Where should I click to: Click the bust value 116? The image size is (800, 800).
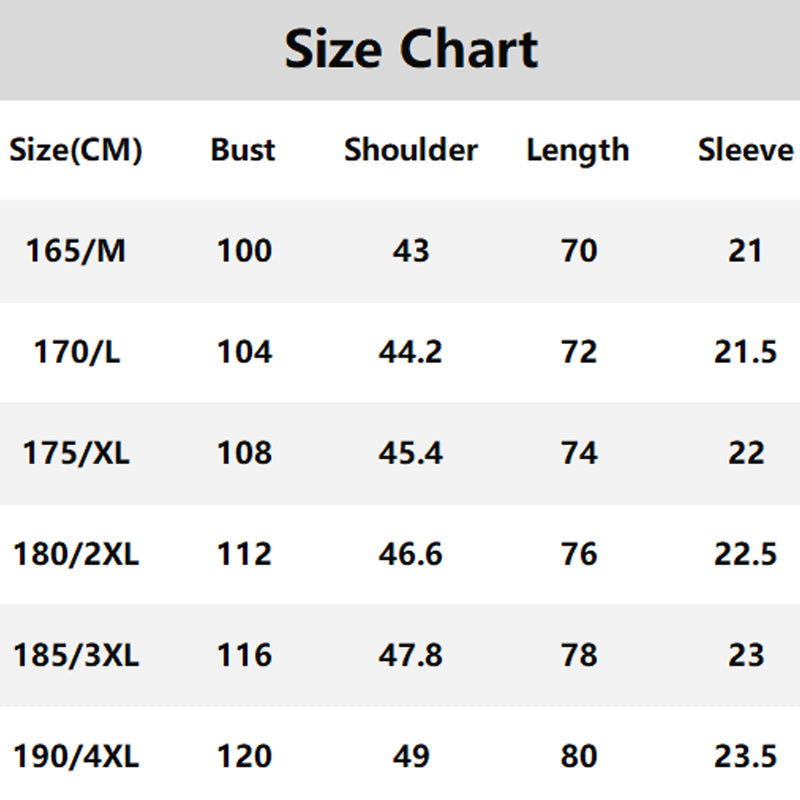244,655
